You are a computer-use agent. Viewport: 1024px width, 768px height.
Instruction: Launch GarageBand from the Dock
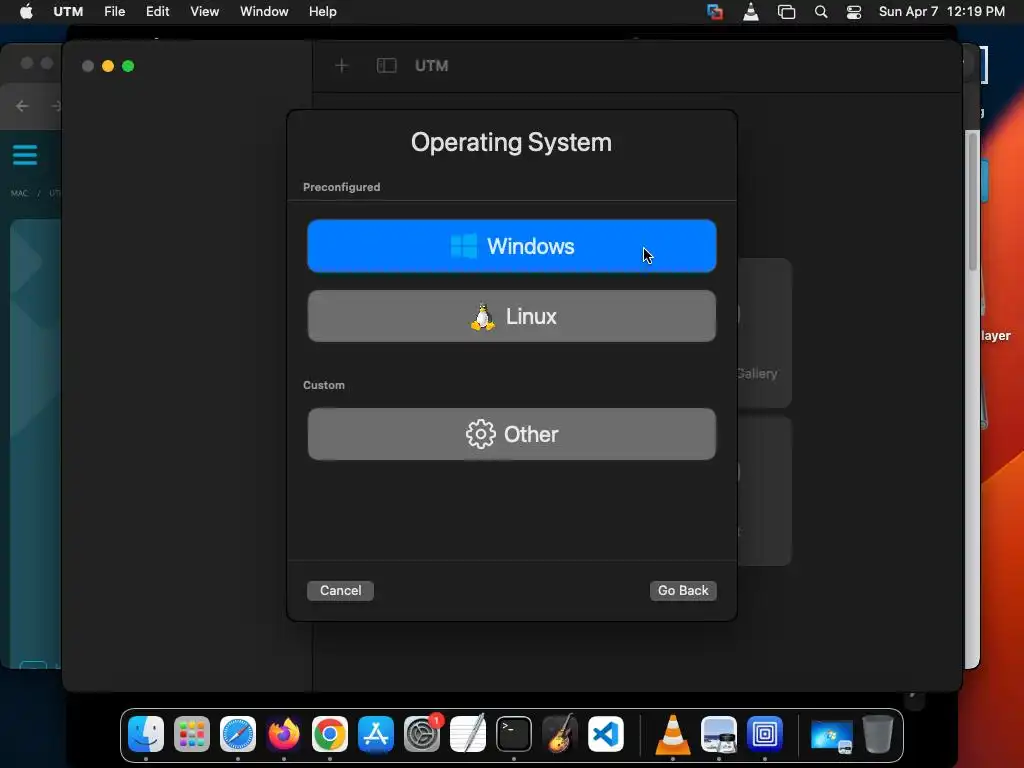tap(560, 734)
